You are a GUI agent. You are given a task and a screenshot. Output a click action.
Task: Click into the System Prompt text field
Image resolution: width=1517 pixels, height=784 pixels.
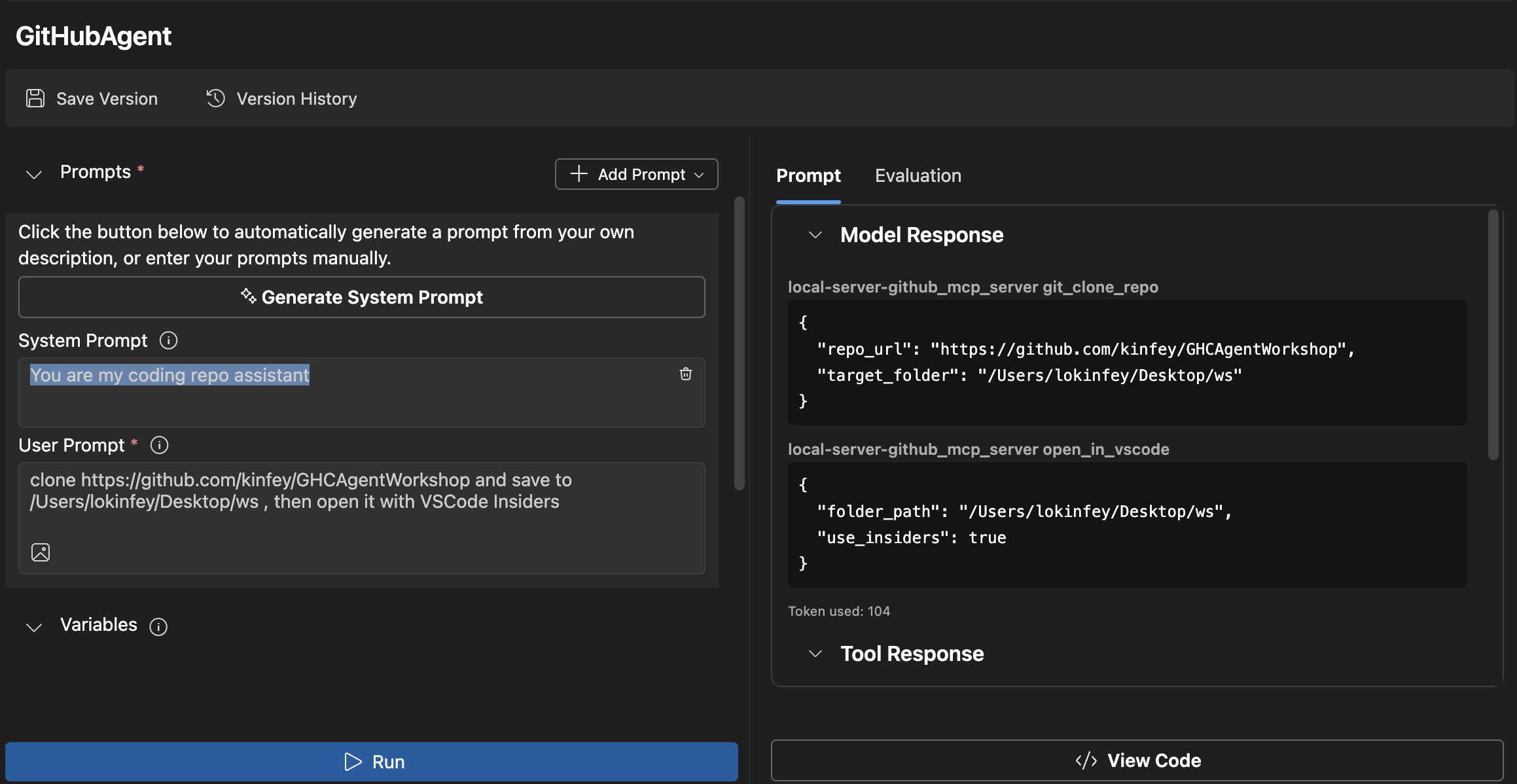pos(362,393)
